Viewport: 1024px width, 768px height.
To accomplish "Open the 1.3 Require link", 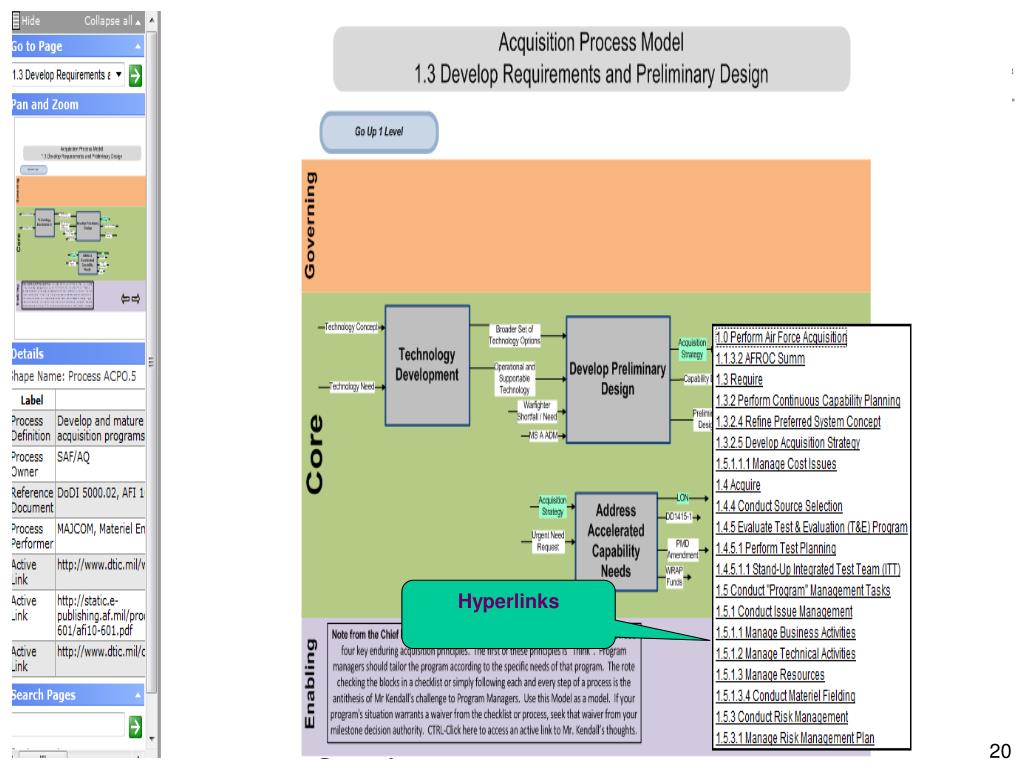I will [x=739, y=379].
